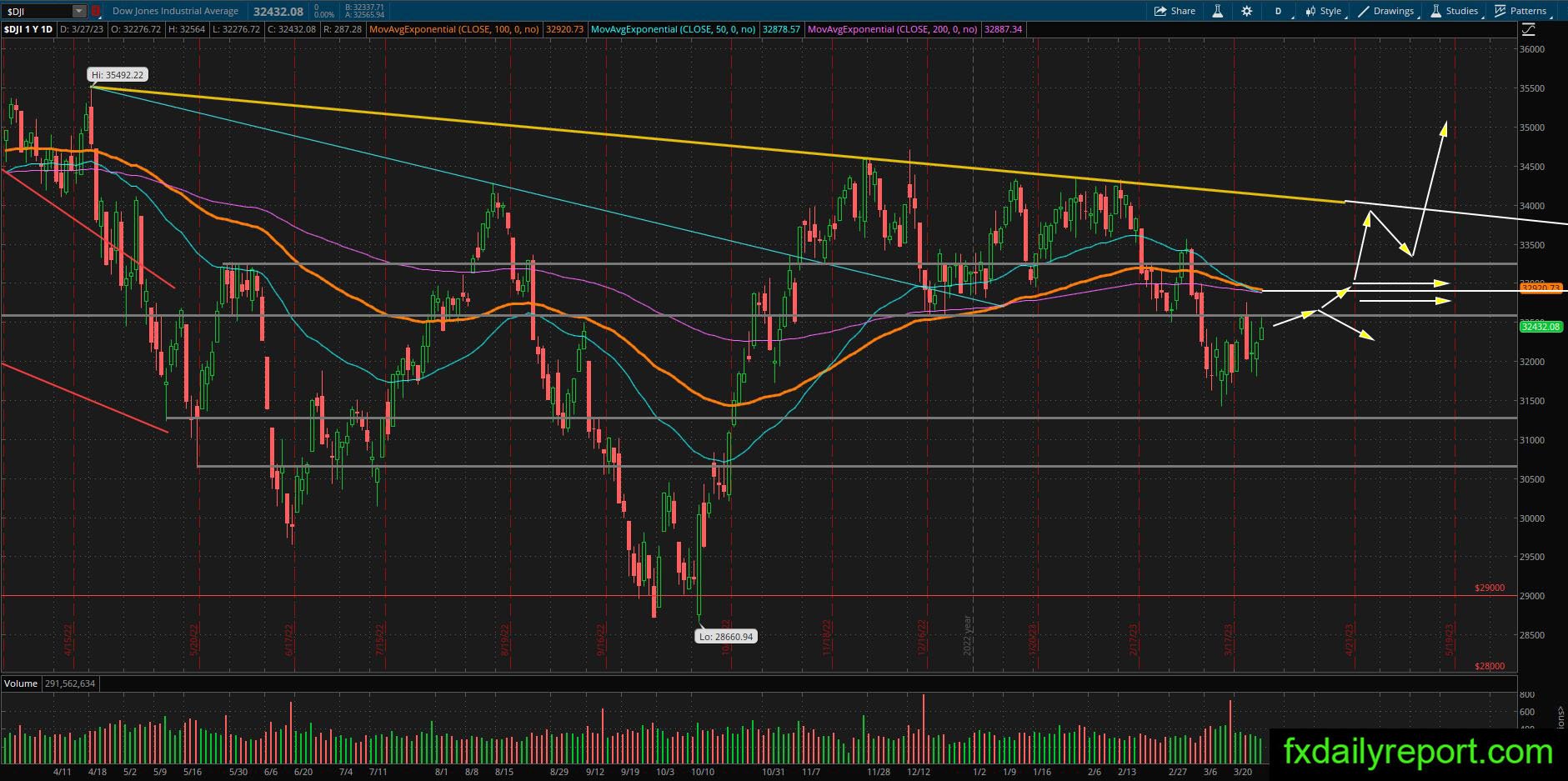Open chart settings gear icon
The width and height of the screenshot is (1568, 781).
[1247, 11]
